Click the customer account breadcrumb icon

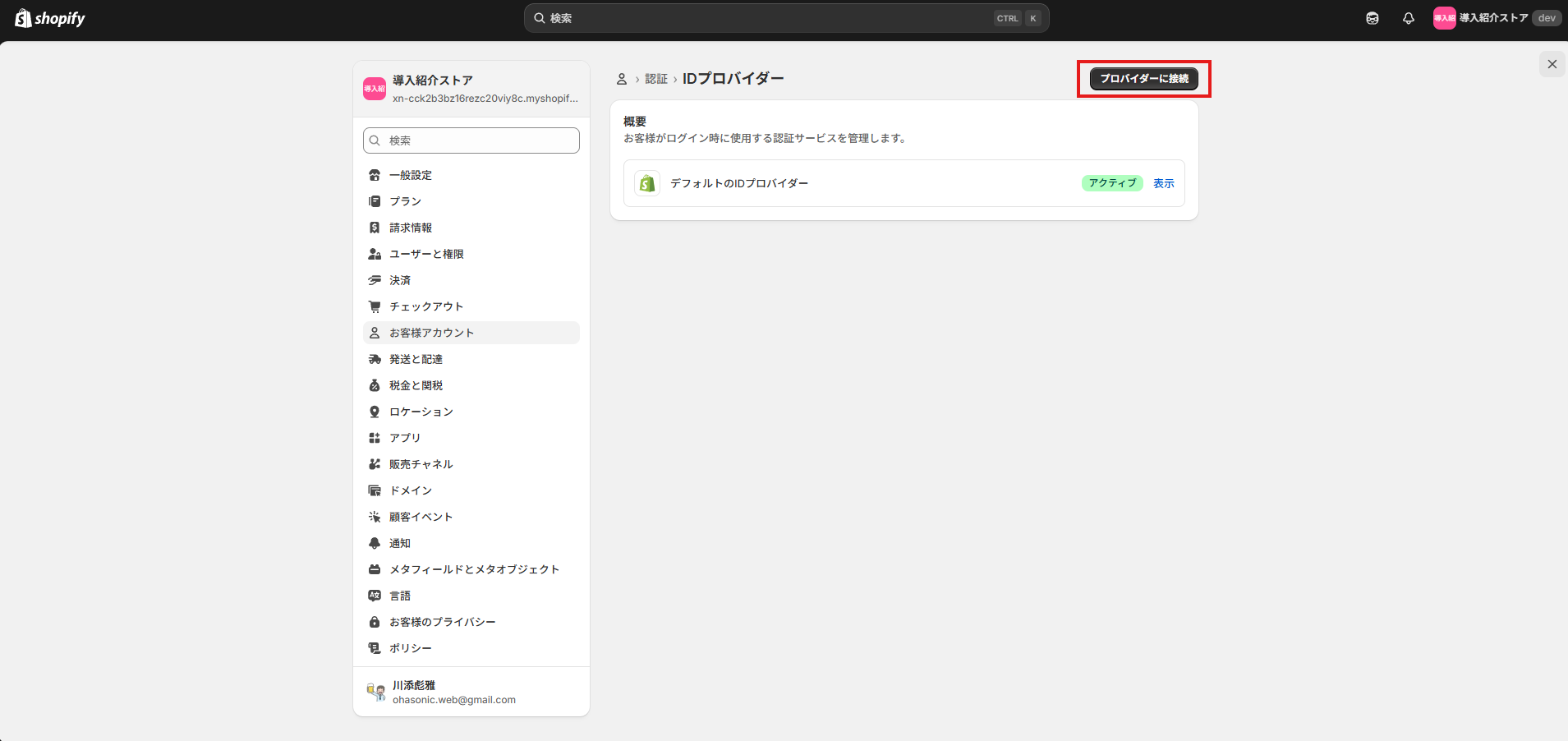[622, 79]
